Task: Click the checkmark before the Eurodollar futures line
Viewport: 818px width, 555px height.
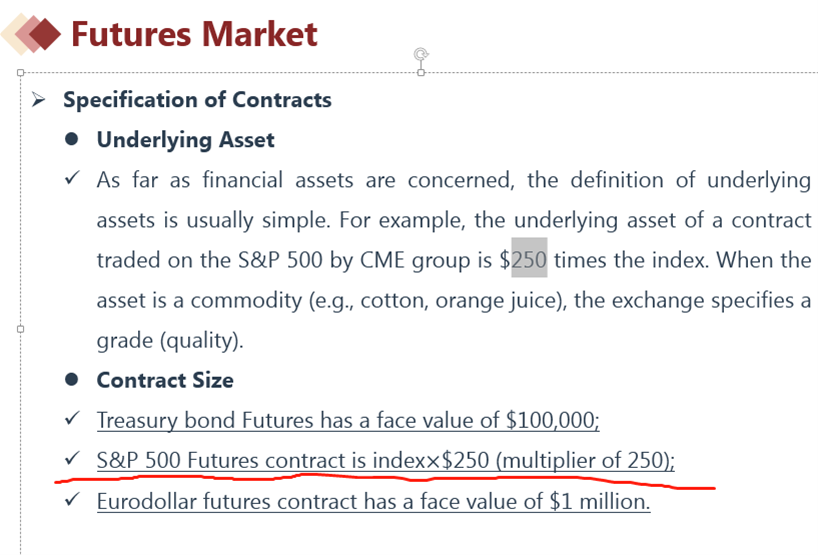Action: click(72, 499)
